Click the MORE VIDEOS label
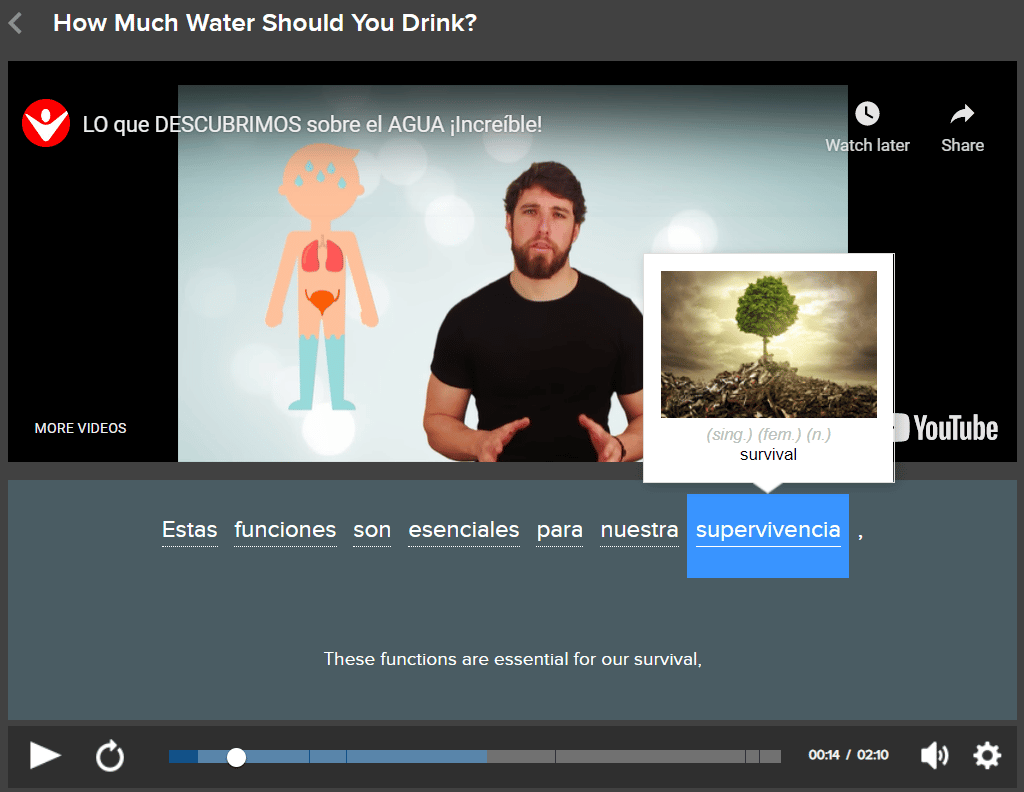This screenshot has width=1024, height=792. [x=81, y=428]
